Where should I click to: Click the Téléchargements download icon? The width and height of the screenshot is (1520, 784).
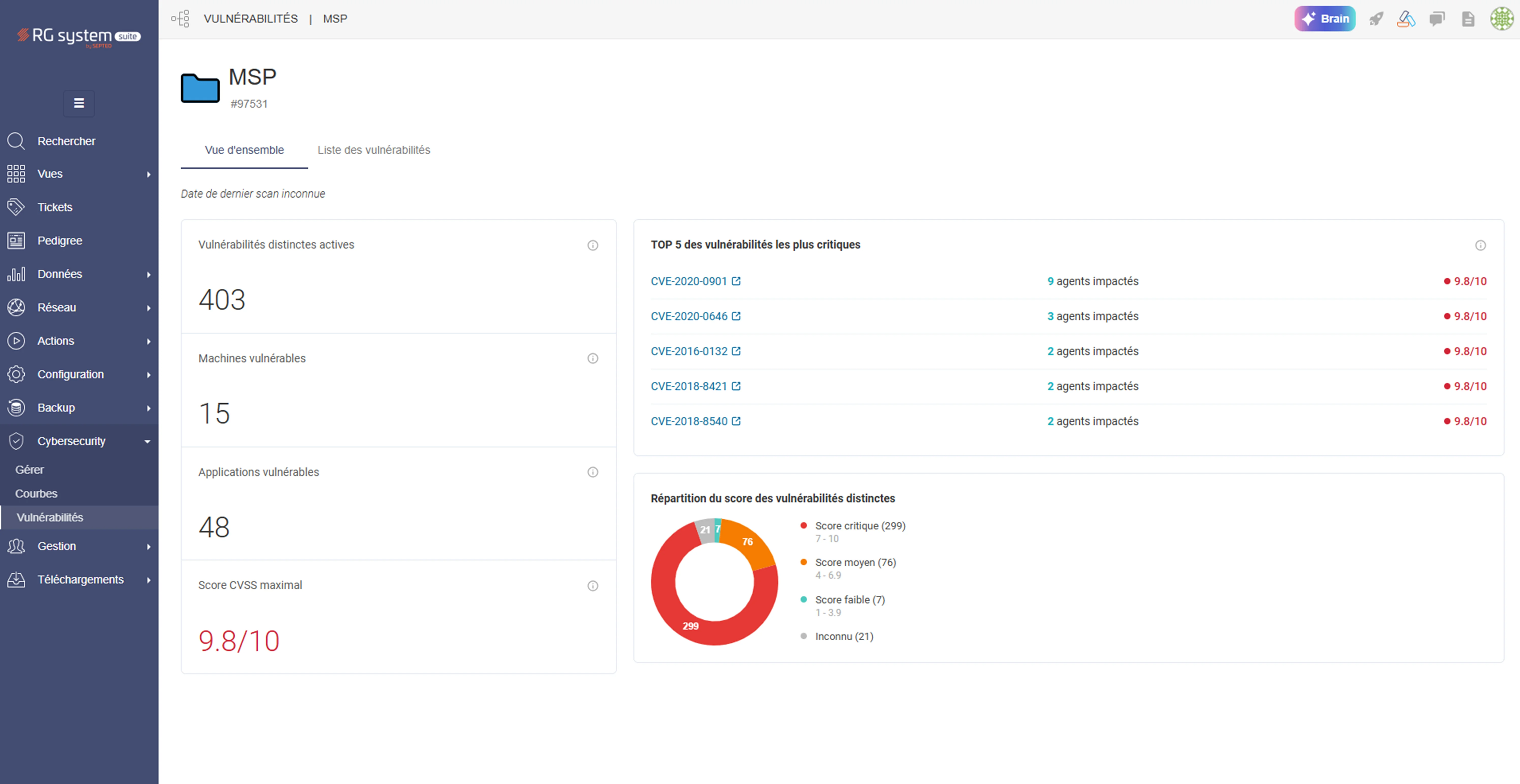[x=16, y=580]
